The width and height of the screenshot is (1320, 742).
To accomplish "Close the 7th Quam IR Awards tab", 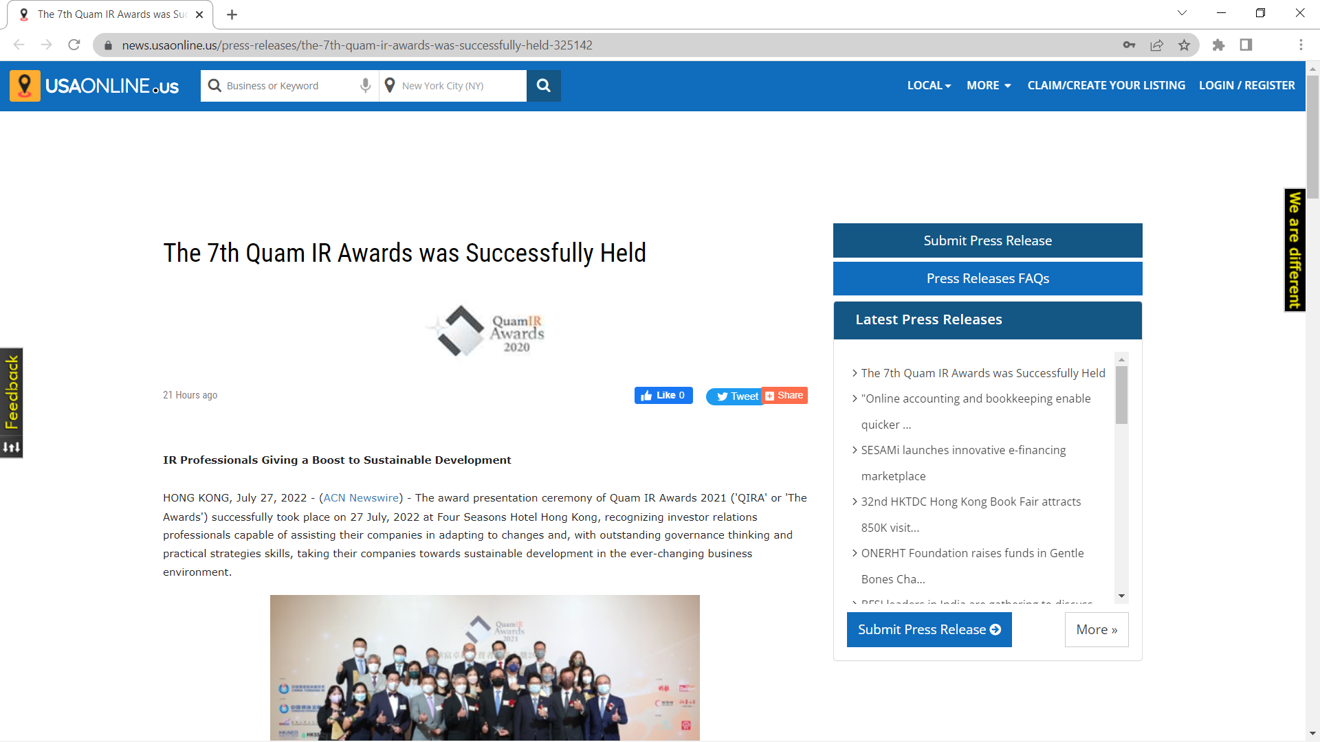I will click(199, 15).
